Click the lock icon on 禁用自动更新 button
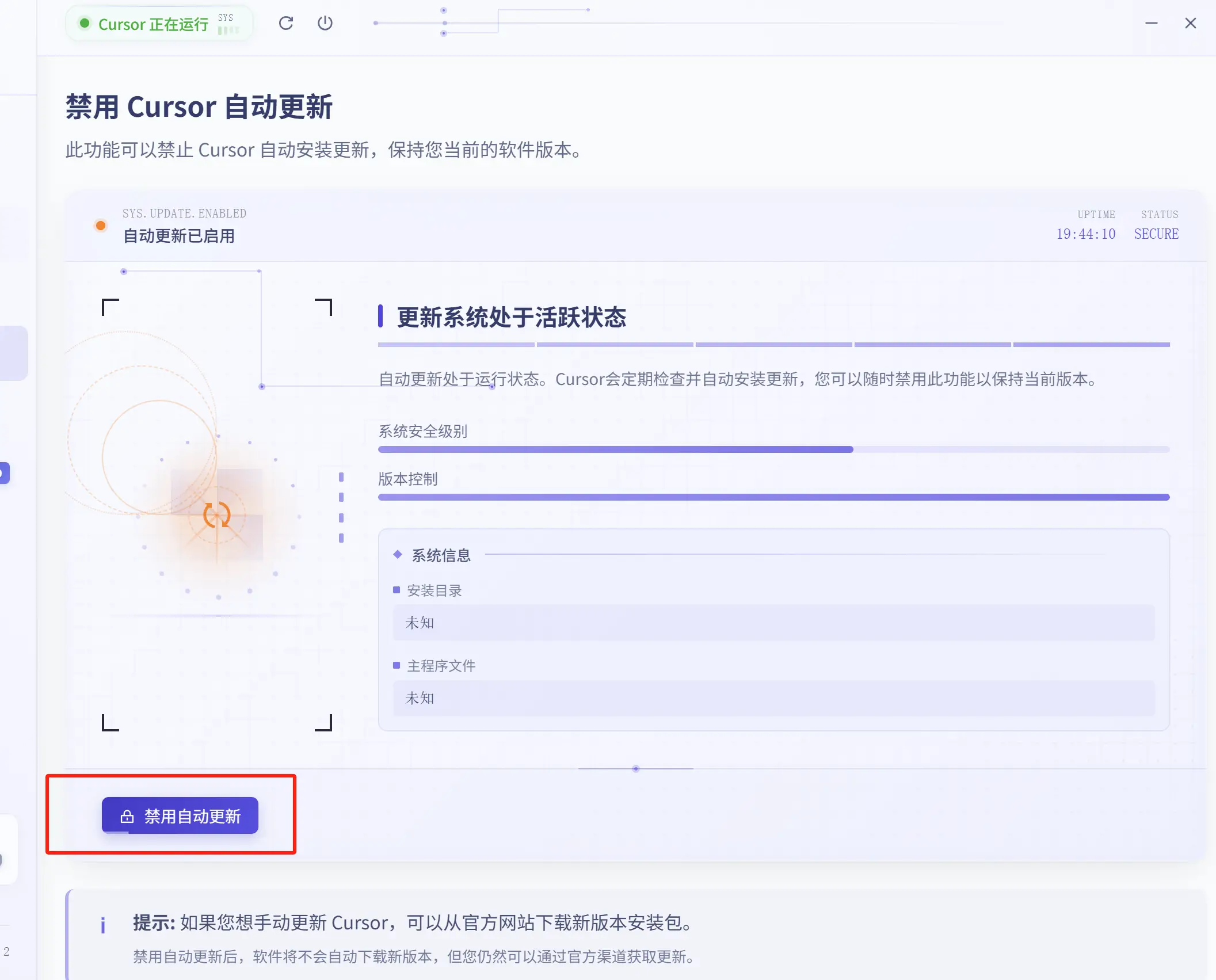 click(x=127, y=816)
